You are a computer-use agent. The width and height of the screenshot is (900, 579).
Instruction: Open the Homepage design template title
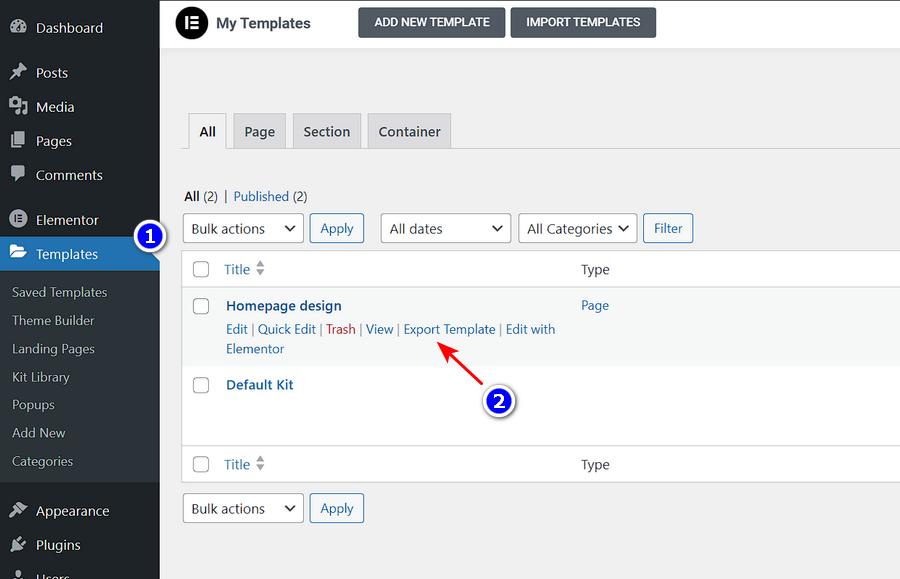(x=284, y=306)
